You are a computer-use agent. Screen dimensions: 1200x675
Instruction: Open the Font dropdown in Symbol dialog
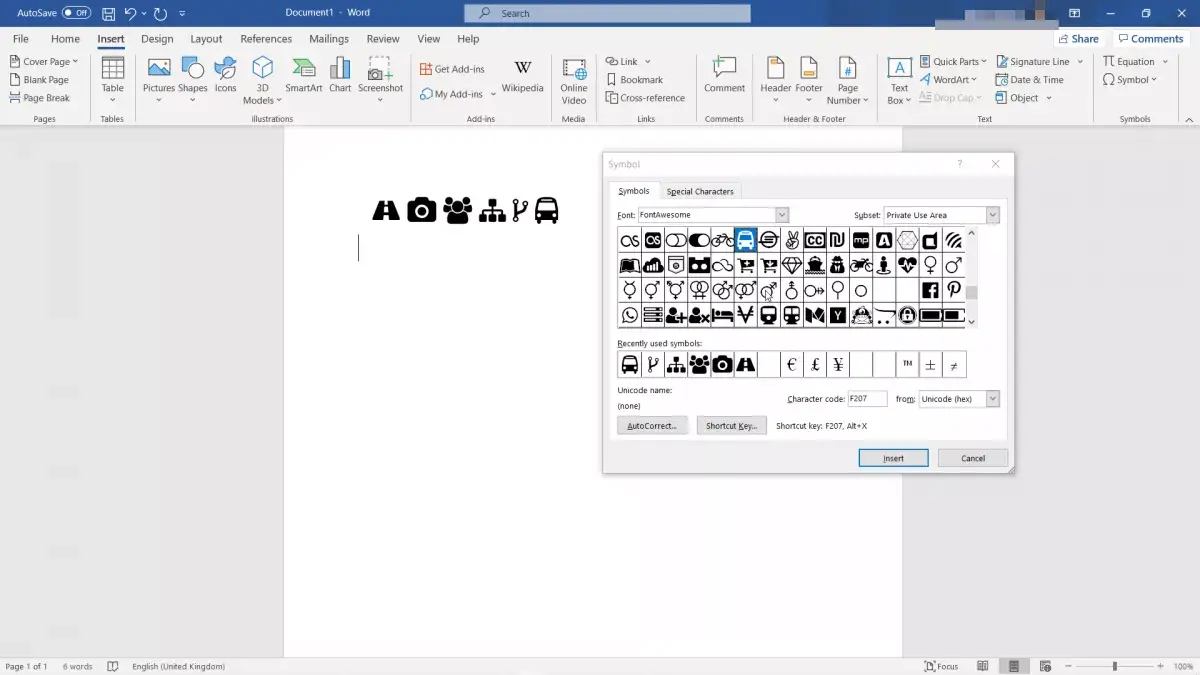pyautogui.click(x=782, y=215)
